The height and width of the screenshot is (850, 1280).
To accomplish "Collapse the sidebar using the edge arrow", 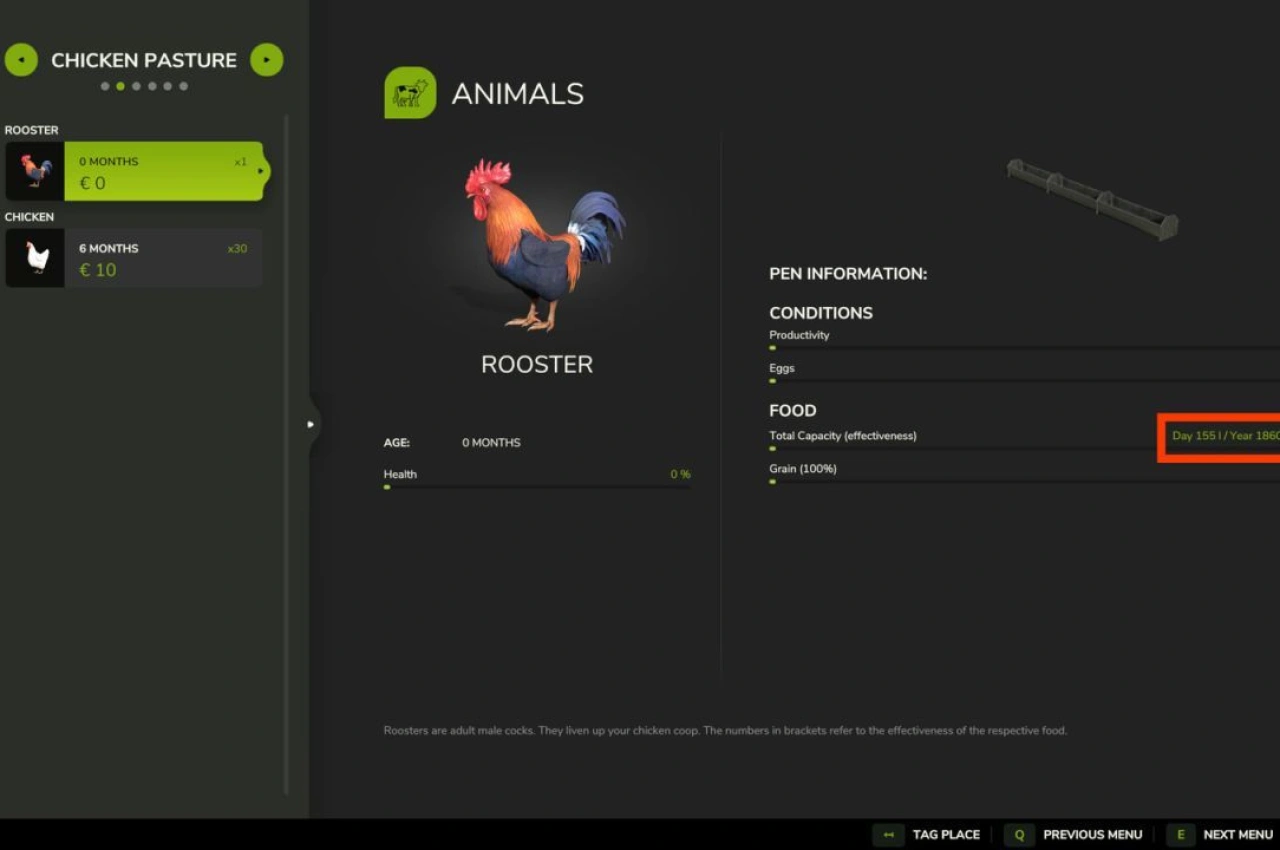I will [x=310, y=424].
